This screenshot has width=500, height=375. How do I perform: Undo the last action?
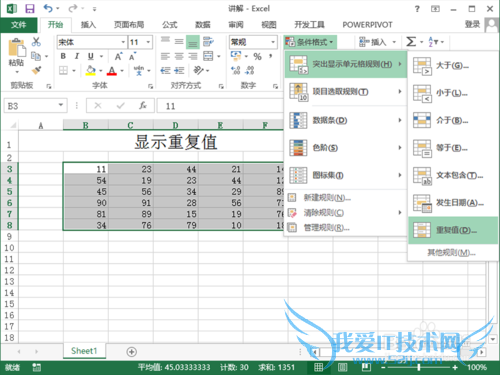(x=48, y=8)
